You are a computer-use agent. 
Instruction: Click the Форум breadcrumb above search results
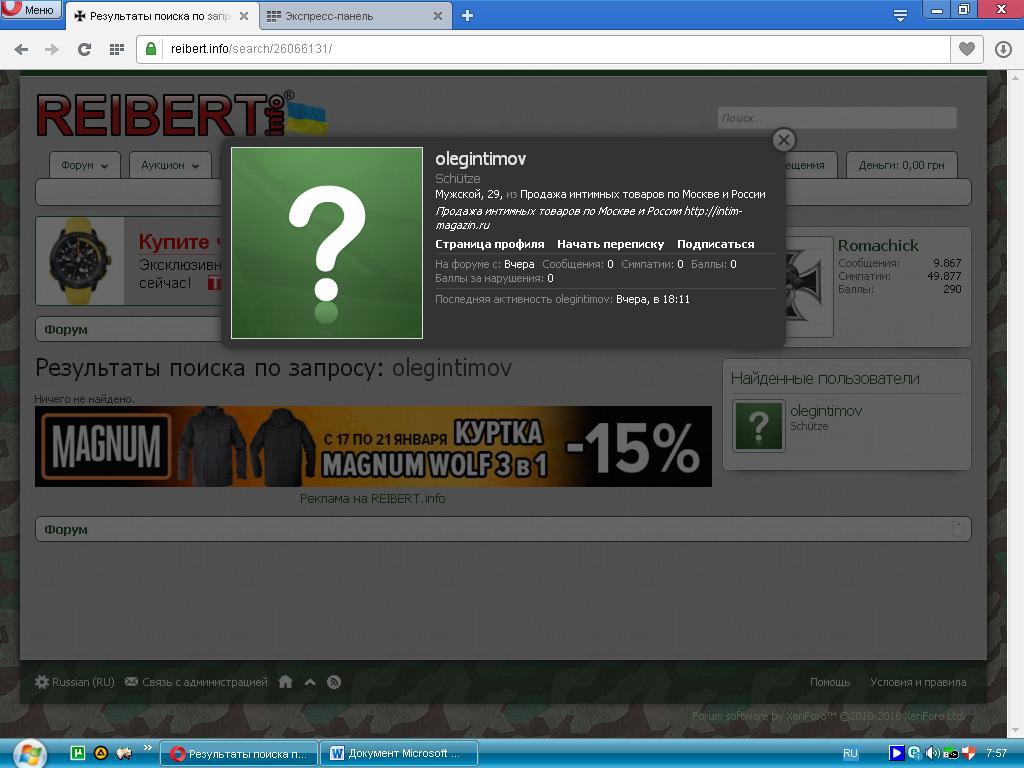pos(66,330)
